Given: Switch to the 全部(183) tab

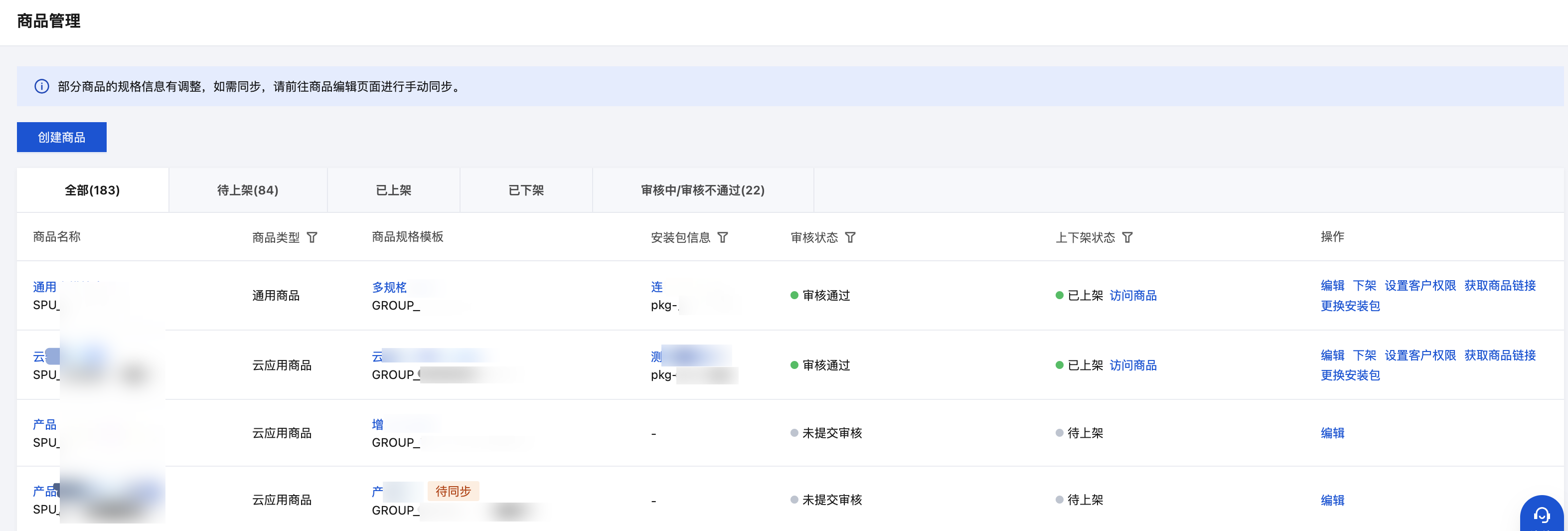Looking at the screenshot, I should pos(93,190).
